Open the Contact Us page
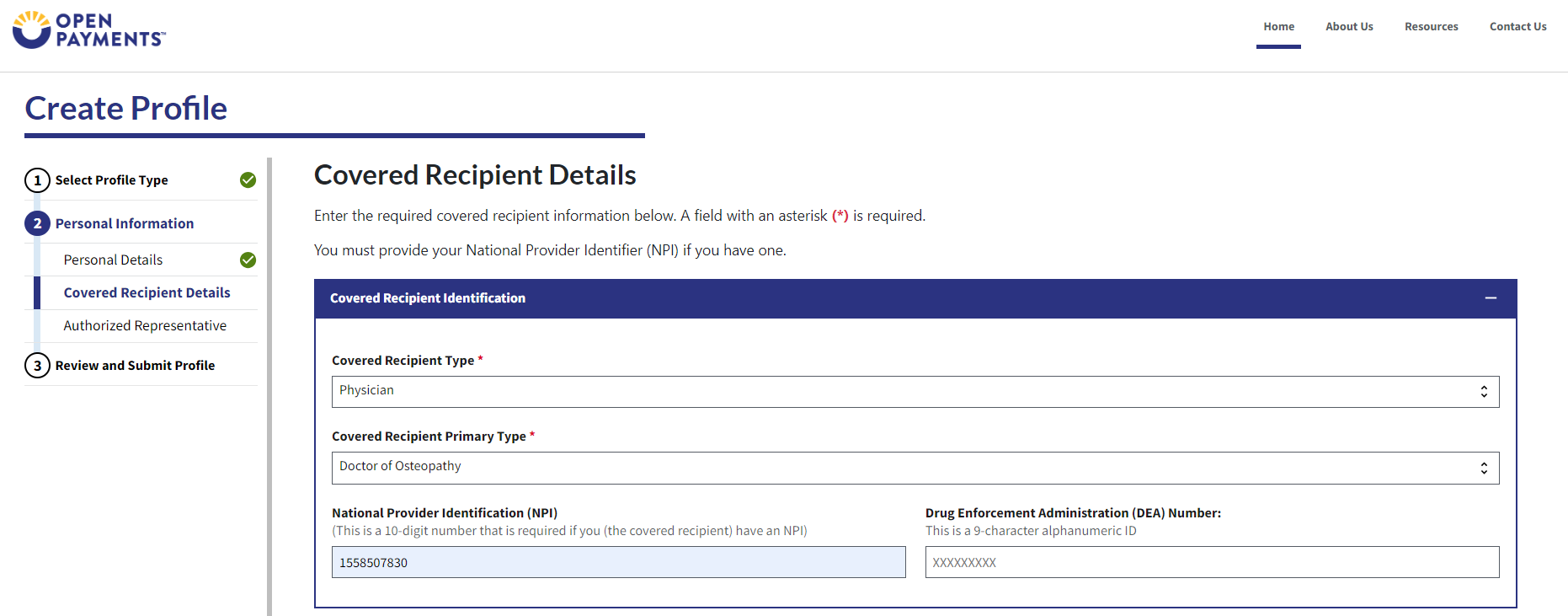This screenshot has height=616, width=1568. pyautogui.click(x=1517, y=27)
